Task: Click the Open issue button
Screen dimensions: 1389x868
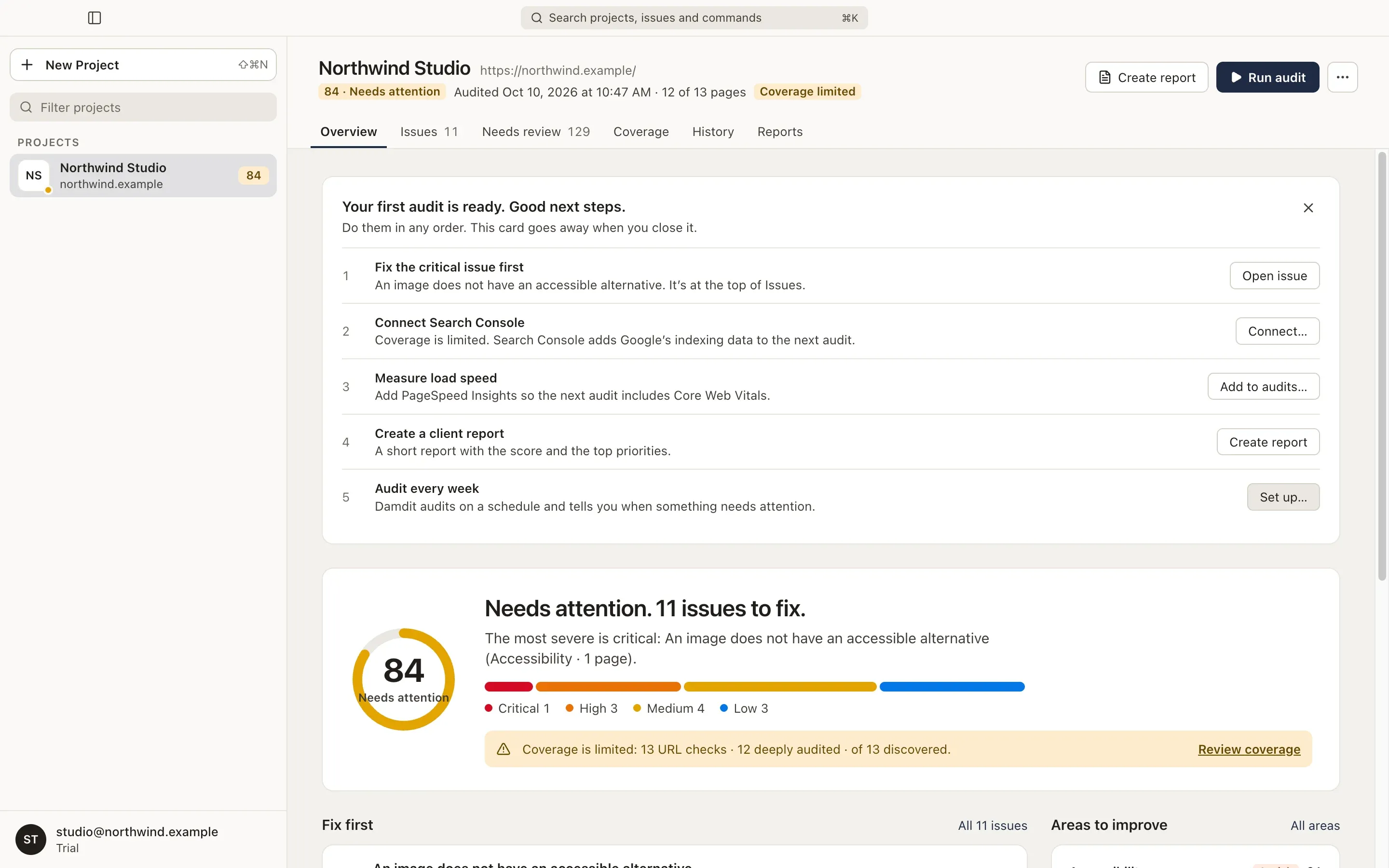Action: 1274,276
